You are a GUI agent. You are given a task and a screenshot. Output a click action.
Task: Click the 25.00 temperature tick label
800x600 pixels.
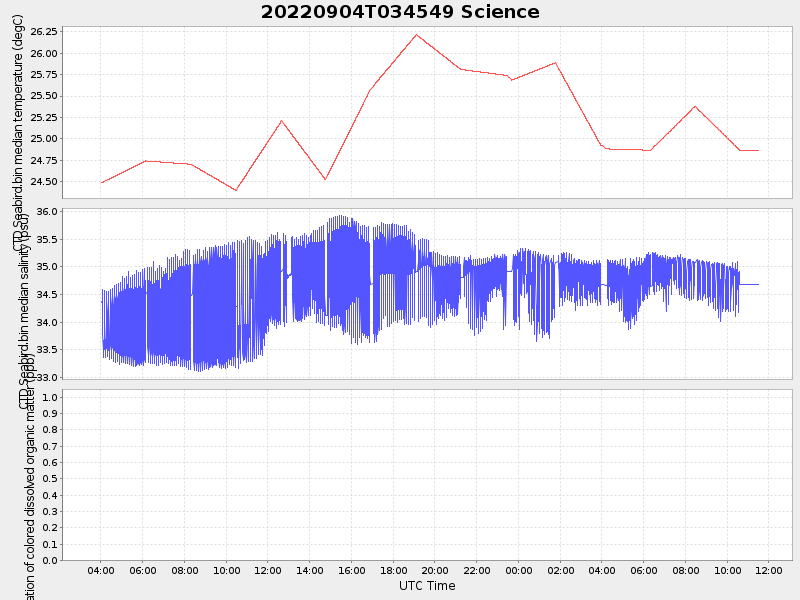(x=44, y=139)
